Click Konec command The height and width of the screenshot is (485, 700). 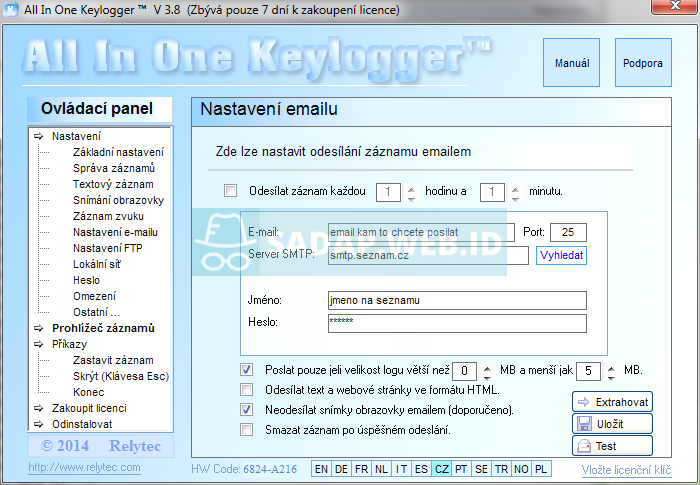point(88,392)
